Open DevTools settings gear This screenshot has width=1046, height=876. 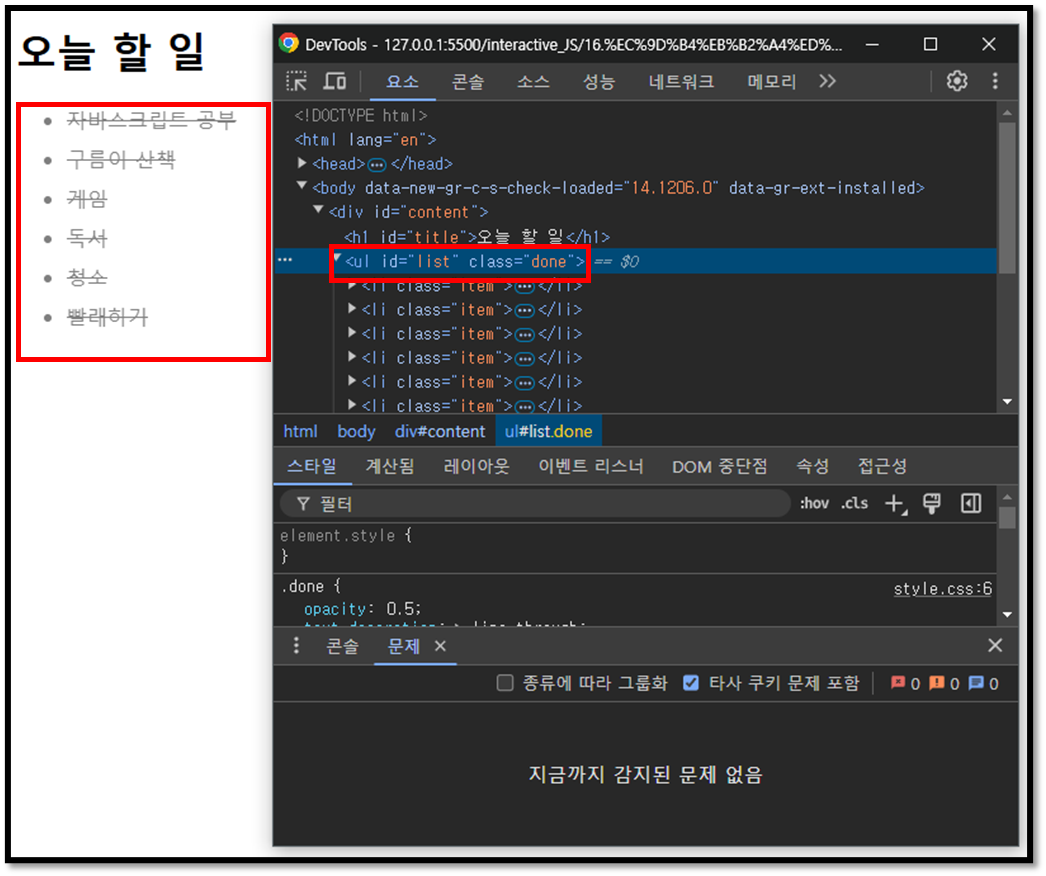click(957, 81)
